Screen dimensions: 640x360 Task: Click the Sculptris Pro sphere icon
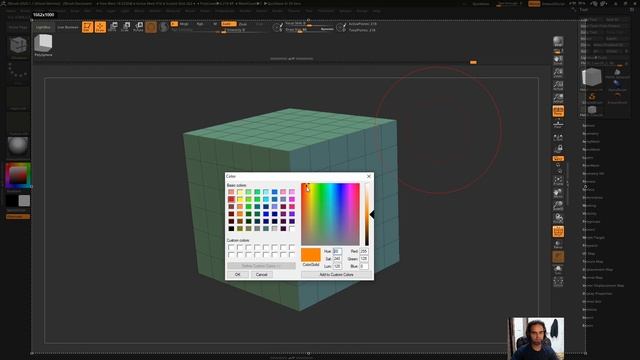(164, 27)
